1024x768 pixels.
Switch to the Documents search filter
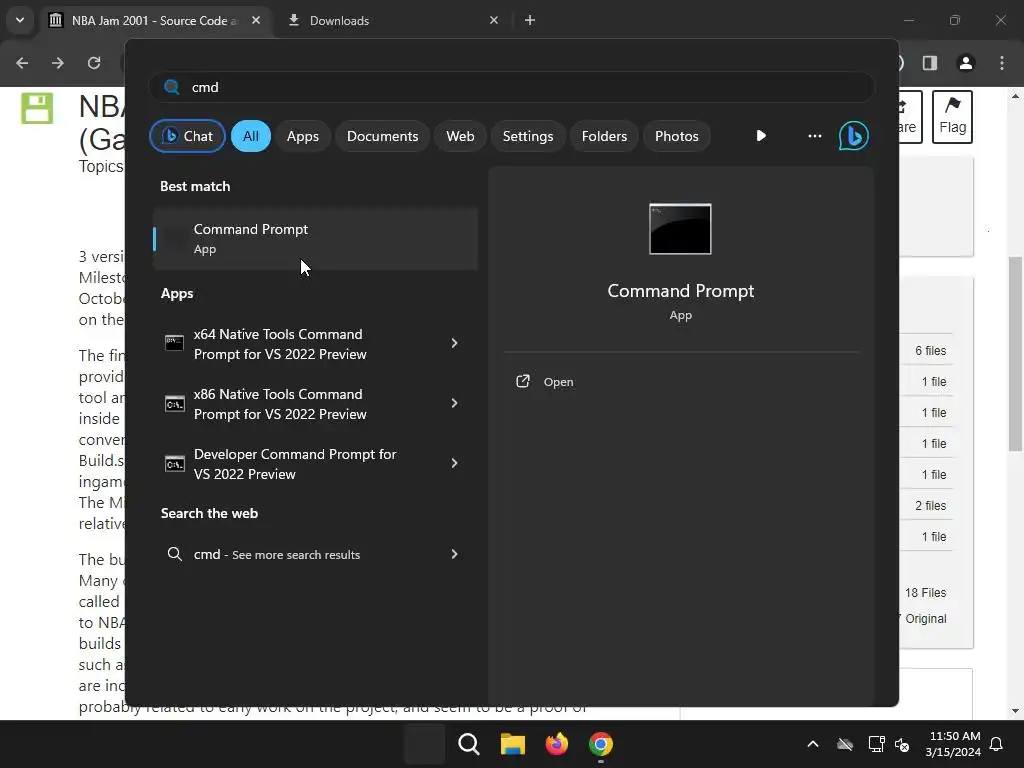pos(382,136)
